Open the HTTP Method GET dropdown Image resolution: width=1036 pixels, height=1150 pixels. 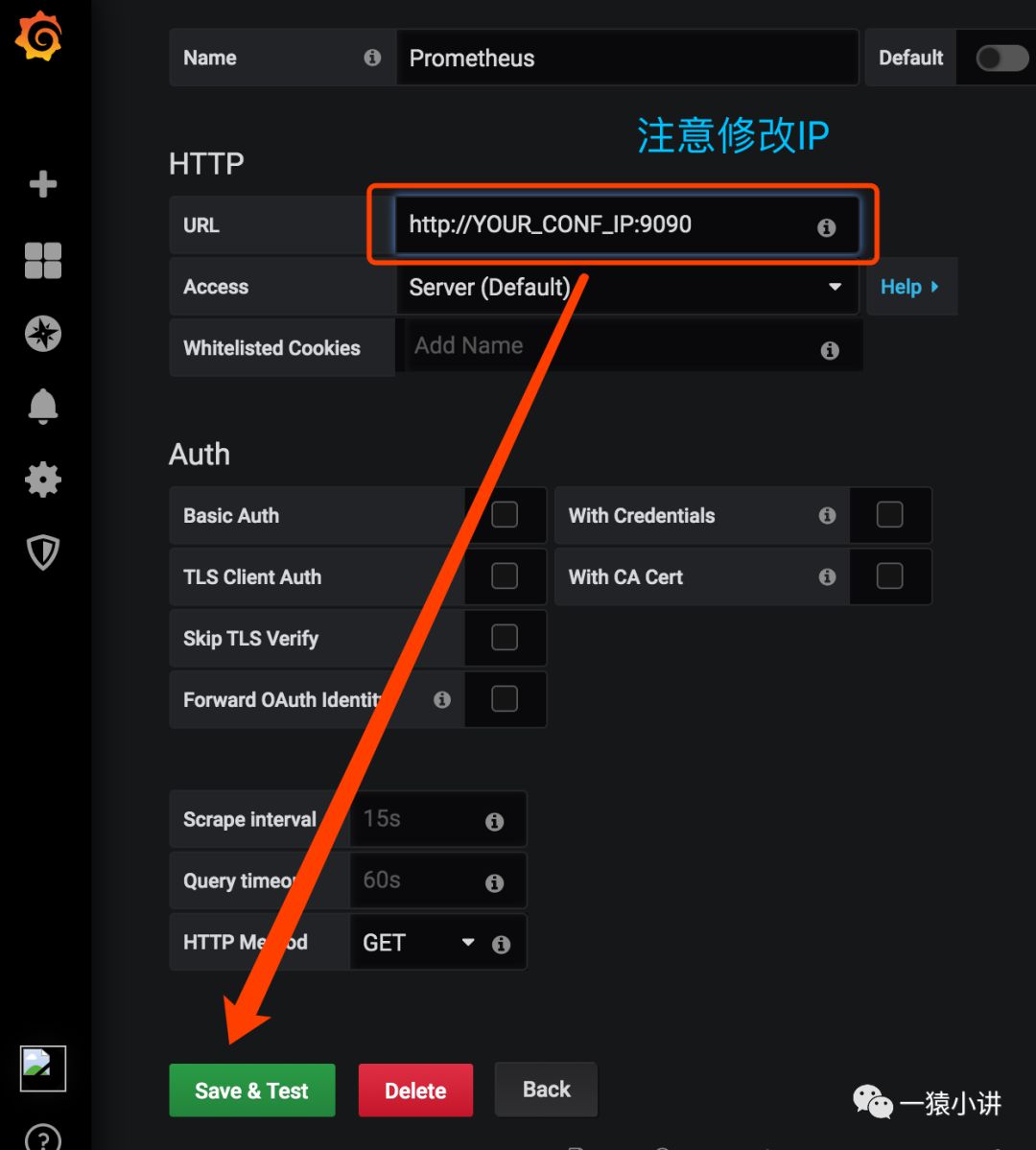(x=420, y=943)
